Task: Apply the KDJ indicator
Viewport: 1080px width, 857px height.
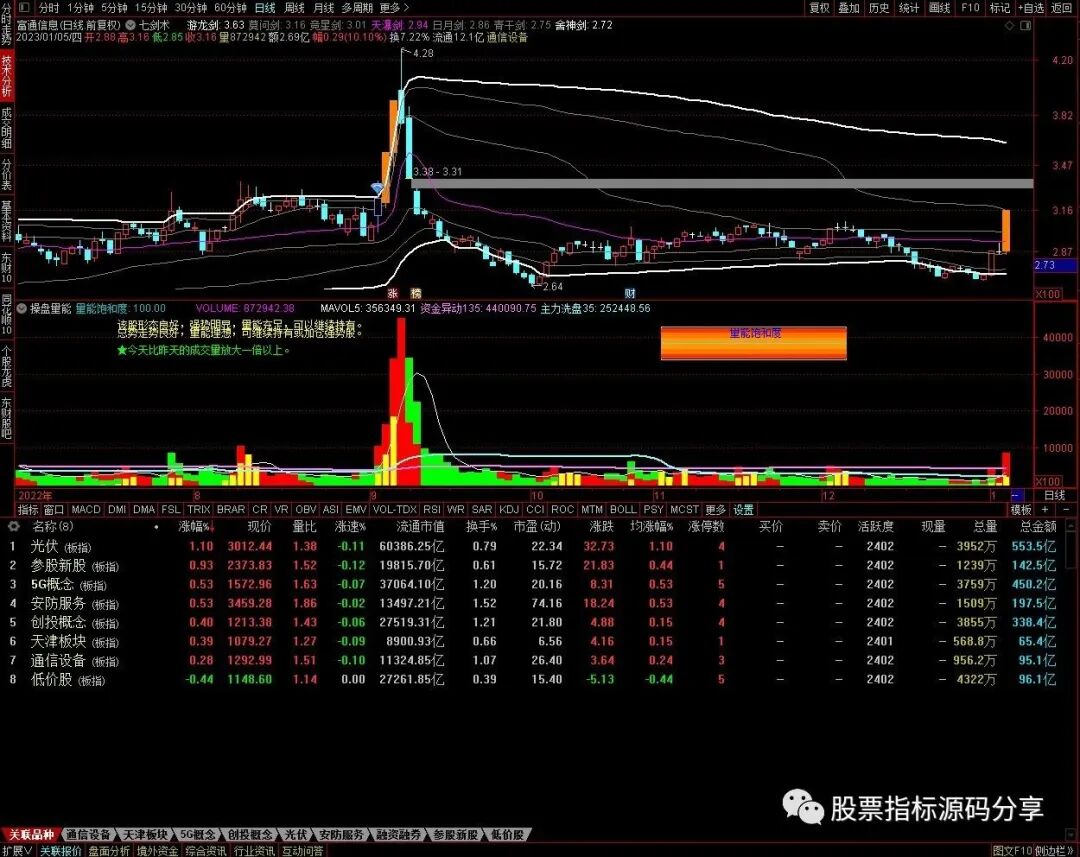Action: point(509,510)
